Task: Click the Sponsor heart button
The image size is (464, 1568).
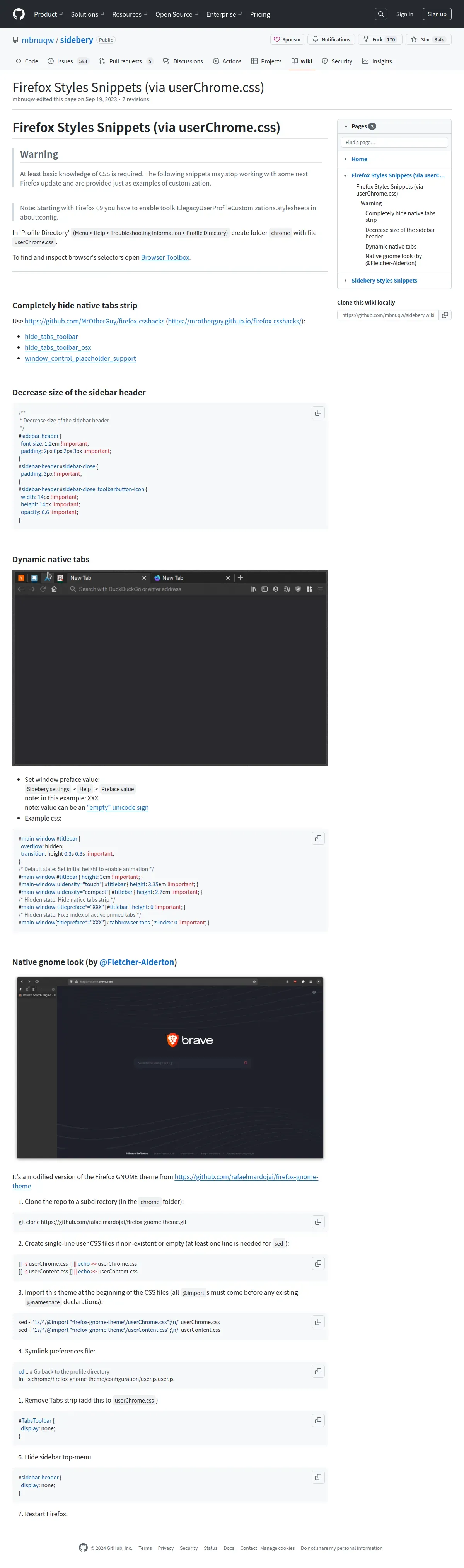Action: coord(287,39)
